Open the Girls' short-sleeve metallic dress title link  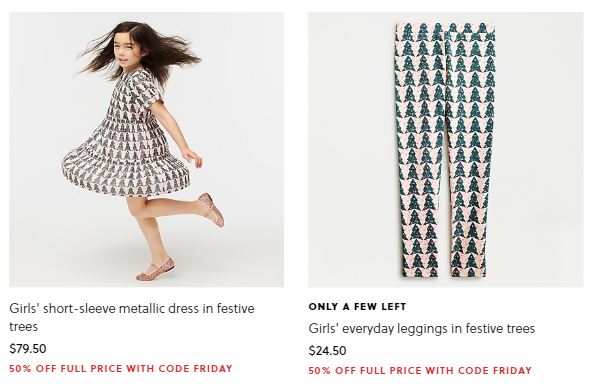132,317
